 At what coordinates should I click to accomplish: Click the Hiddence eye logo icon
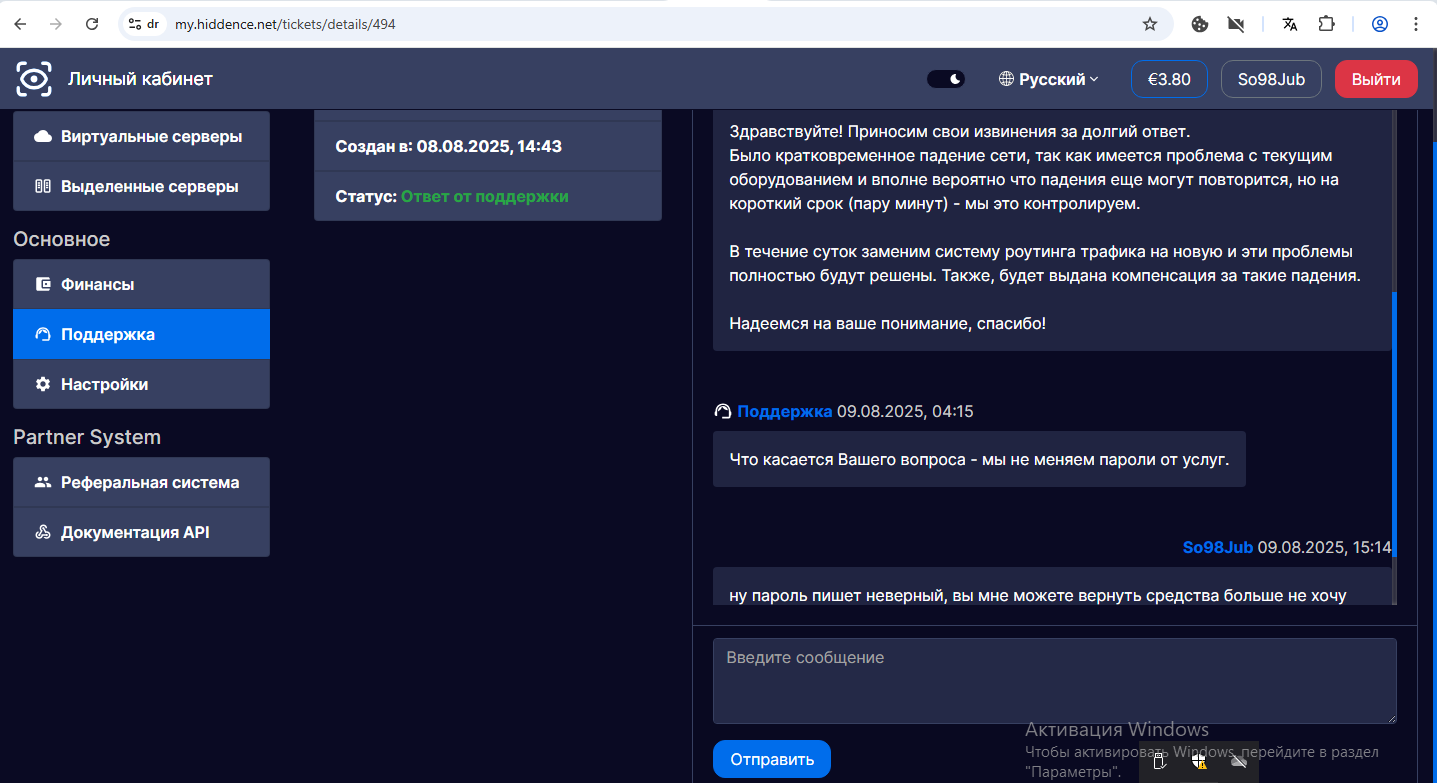click(x=34, y=79)
